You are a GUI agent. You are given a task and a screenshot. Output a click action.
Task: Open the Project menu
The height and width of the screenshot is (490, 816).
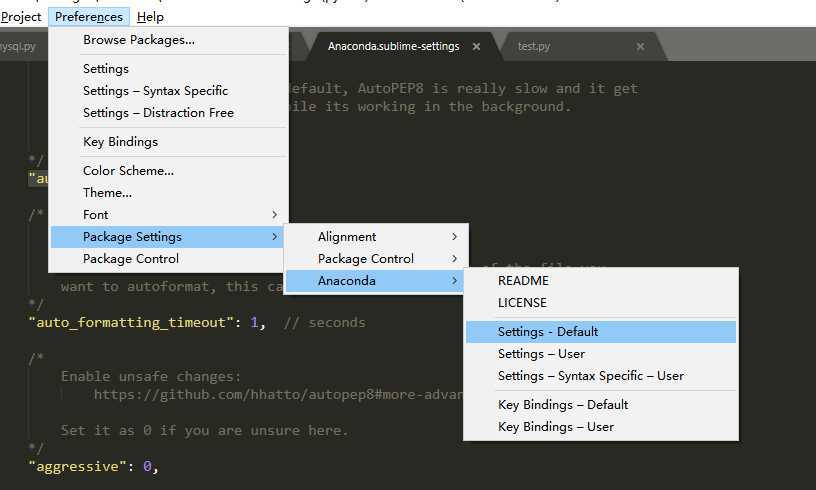pos(21,17)
